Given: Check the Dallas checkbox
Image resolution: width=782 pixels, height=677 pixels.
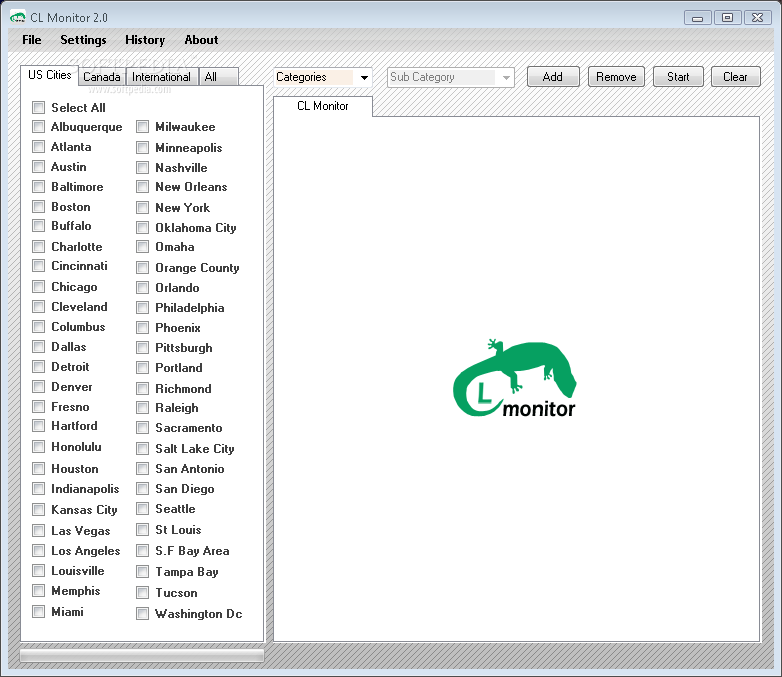Looking at the screenshot, I should tap(38, 347).
